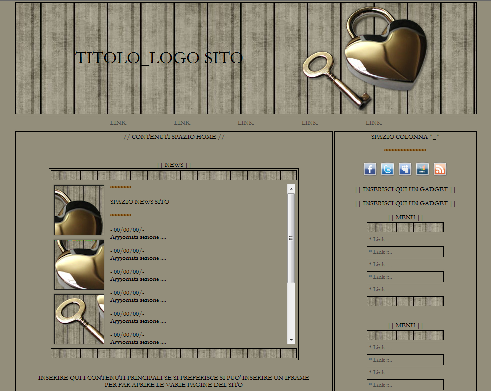
Task: Click the lower INSERISCI QUI UN GADGET placeholder
Action: click(x=406, y=203)
